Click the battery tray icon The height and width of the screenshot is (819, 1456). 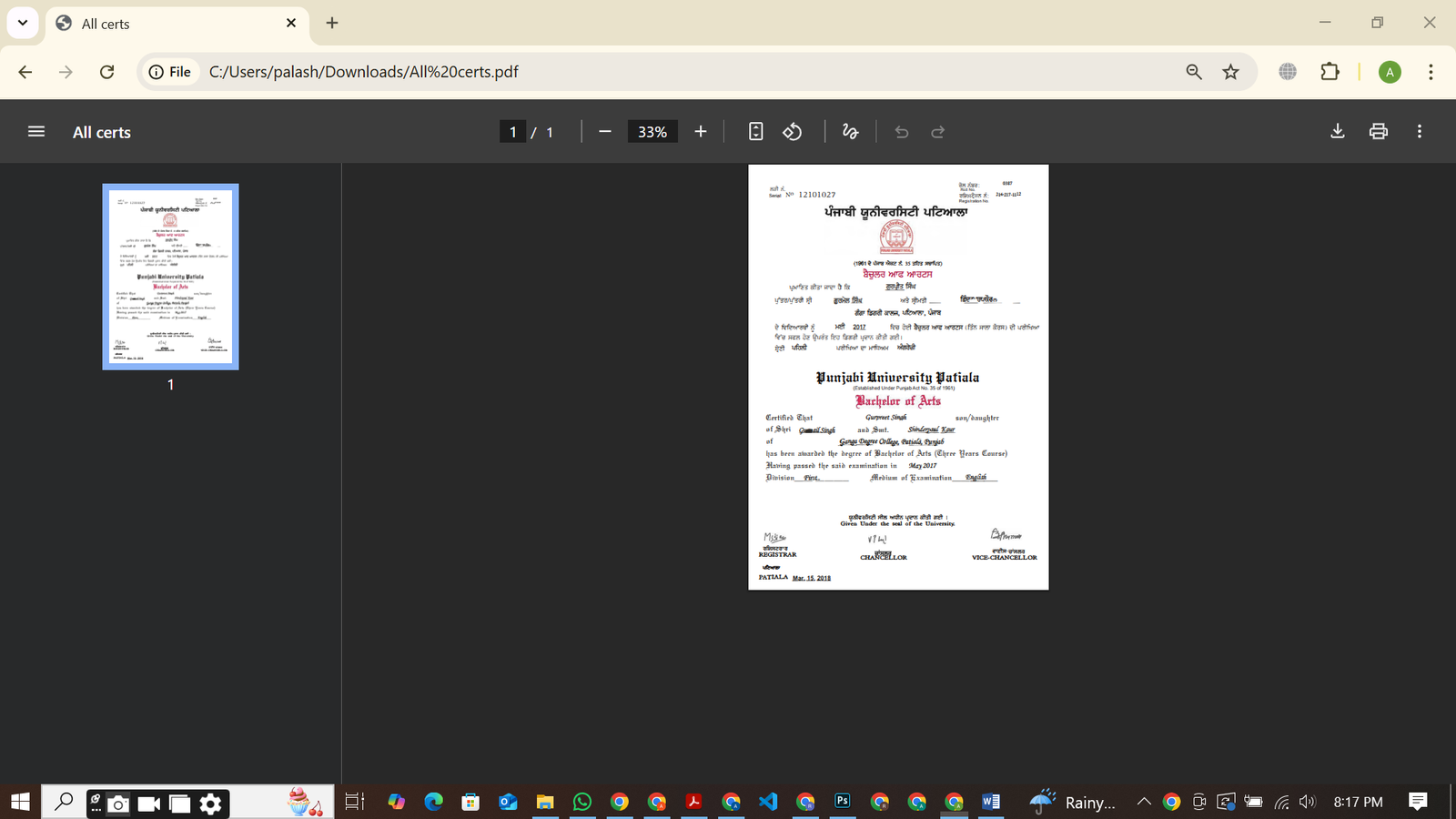point(1254,802)
